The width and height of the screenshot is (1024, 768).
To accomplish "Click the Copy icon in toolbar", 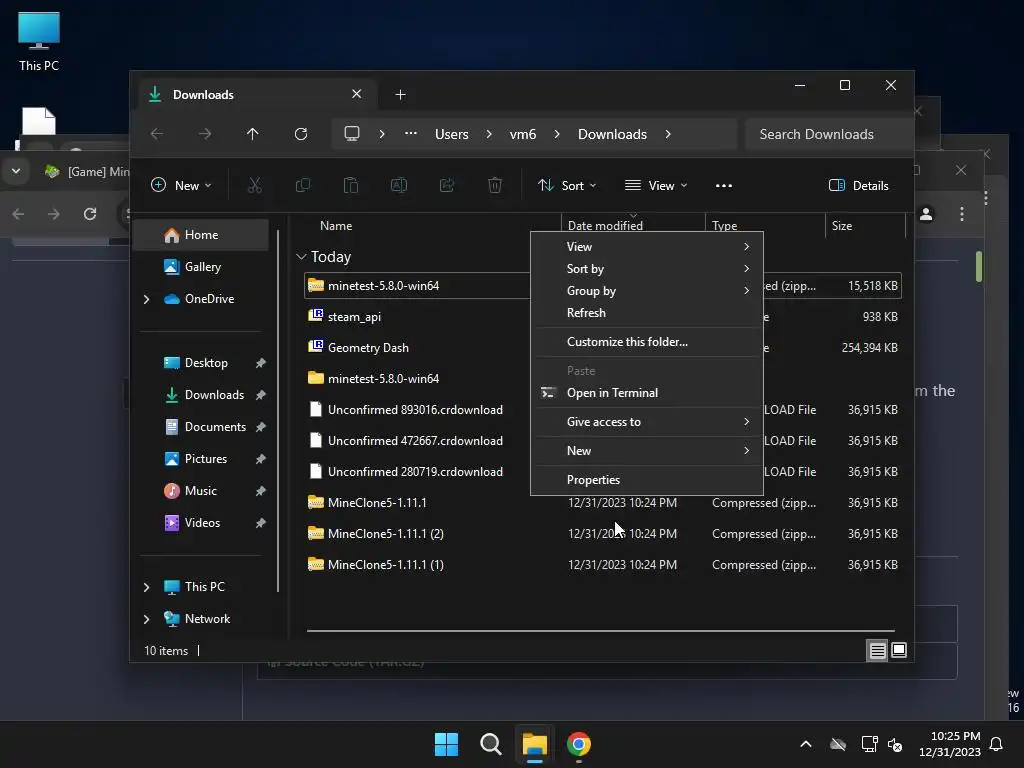I will pos(303,185).
